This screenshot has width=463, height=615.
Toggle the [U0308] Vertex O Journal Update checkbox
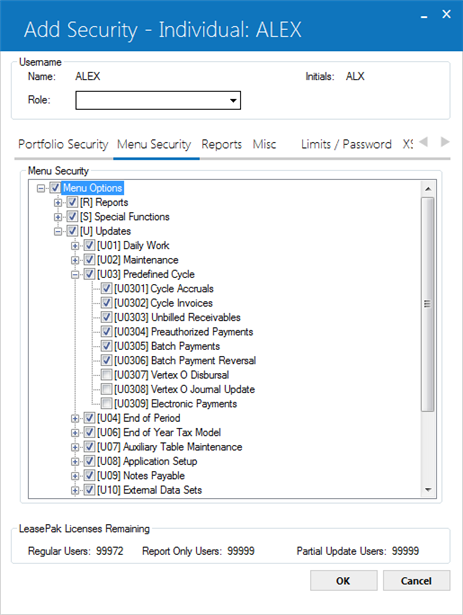pos(106,389)
